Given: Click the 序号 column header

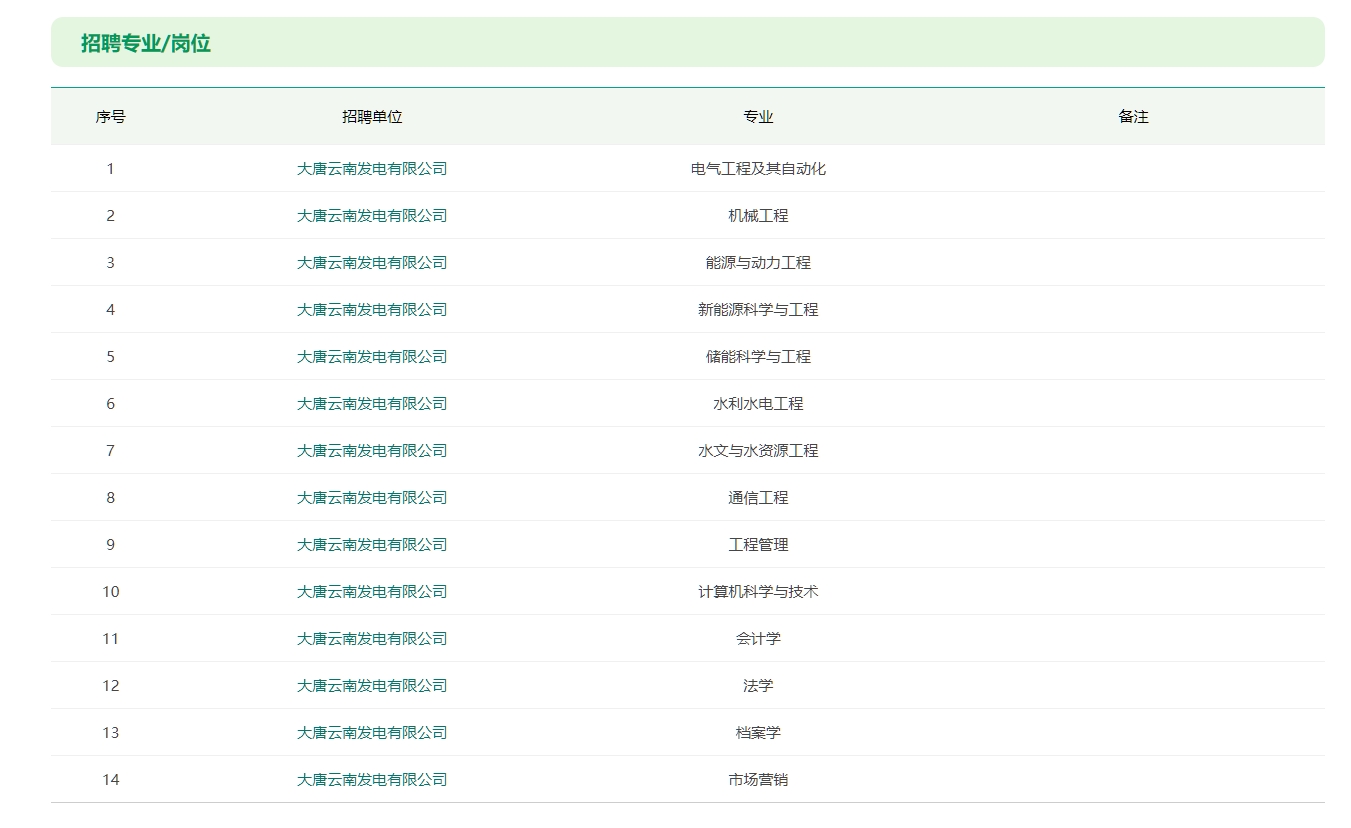Looking at the screenshot, I should coord(110,117).
